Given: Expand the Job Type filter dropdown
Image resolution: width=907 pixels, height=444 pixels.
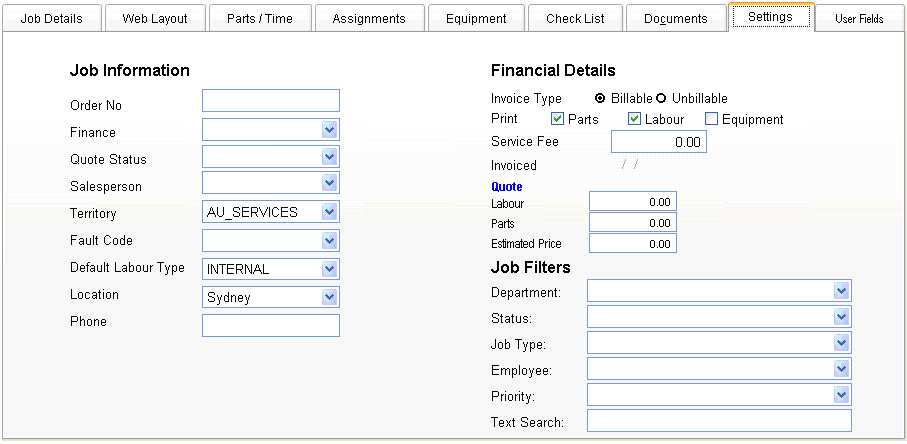Looking at the screenshot, I should (840, 343).
